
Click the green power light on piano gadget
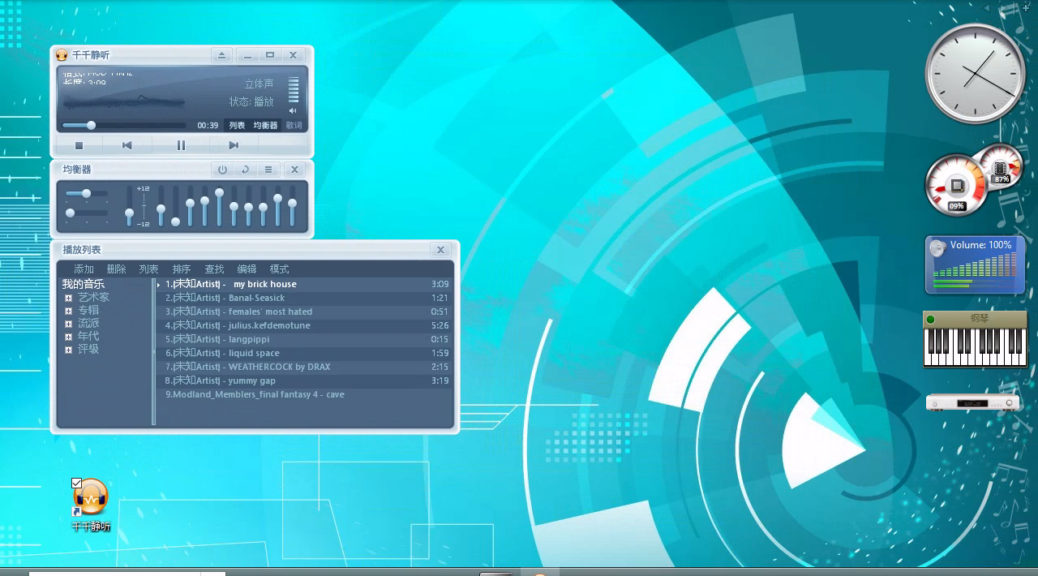tap(930, 319)
